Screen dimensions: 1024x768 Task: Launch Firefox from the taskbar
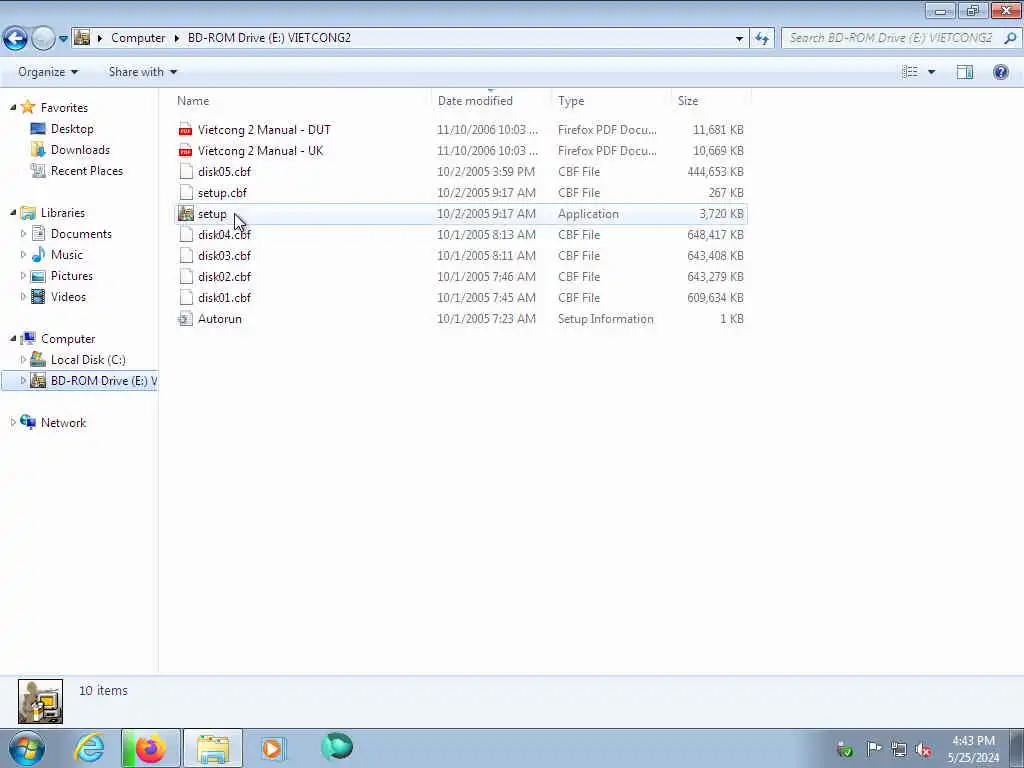150,748
